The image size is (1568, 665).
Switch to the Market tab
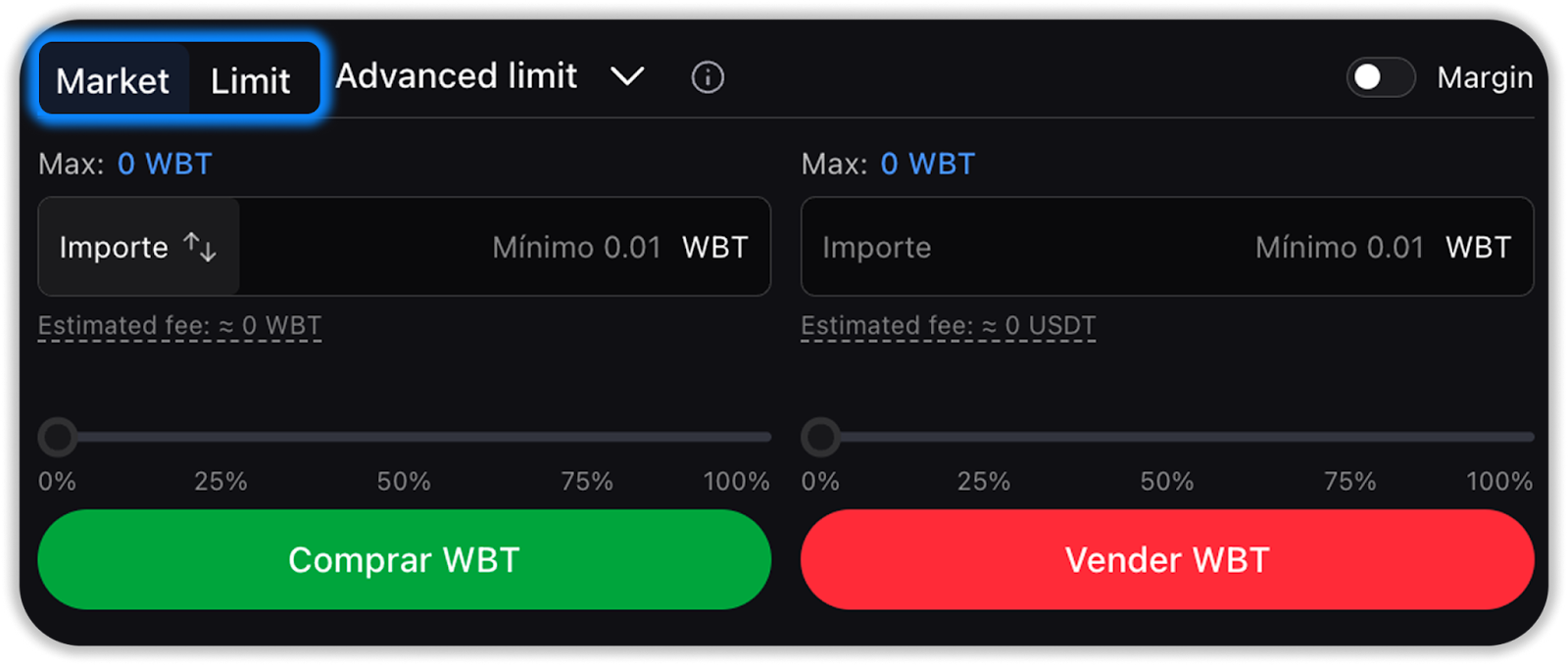pos(113,79)
